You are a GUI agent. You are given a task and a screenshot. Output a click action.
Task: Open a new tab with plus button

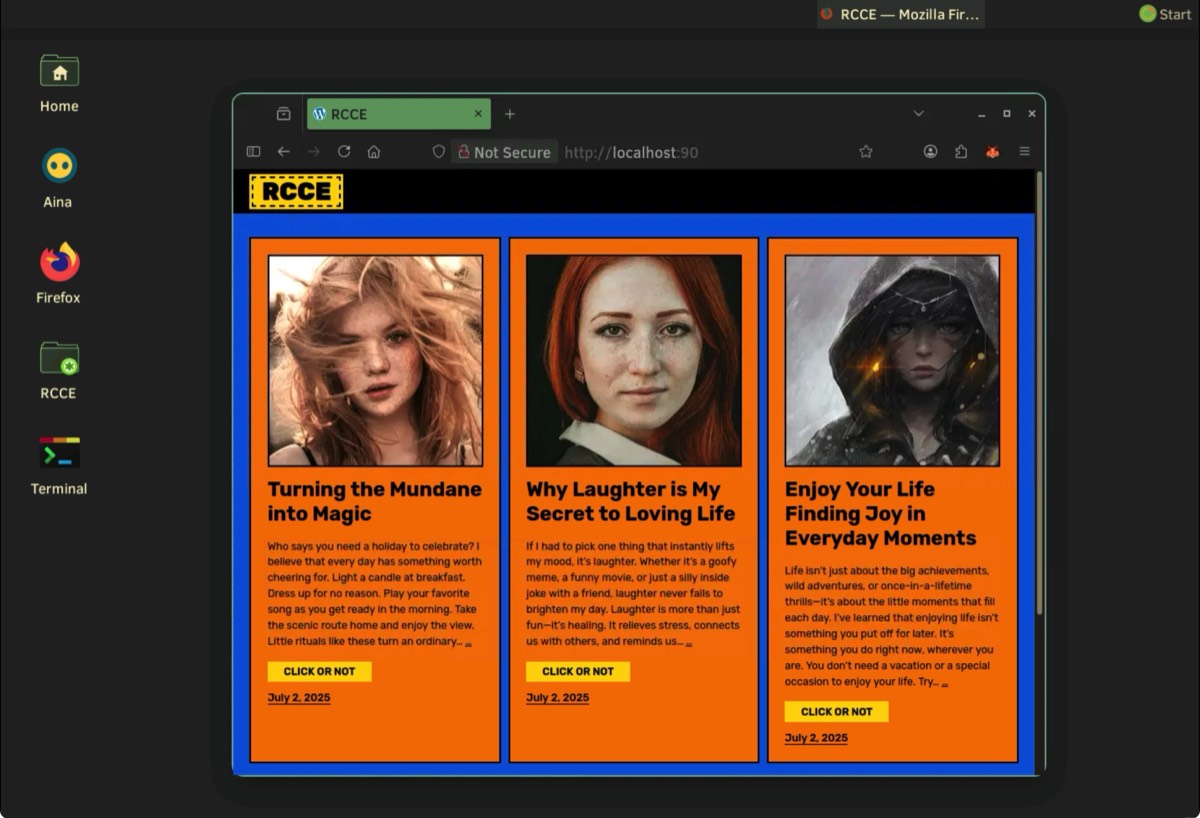pyautogui.click(x=510, y=114)
